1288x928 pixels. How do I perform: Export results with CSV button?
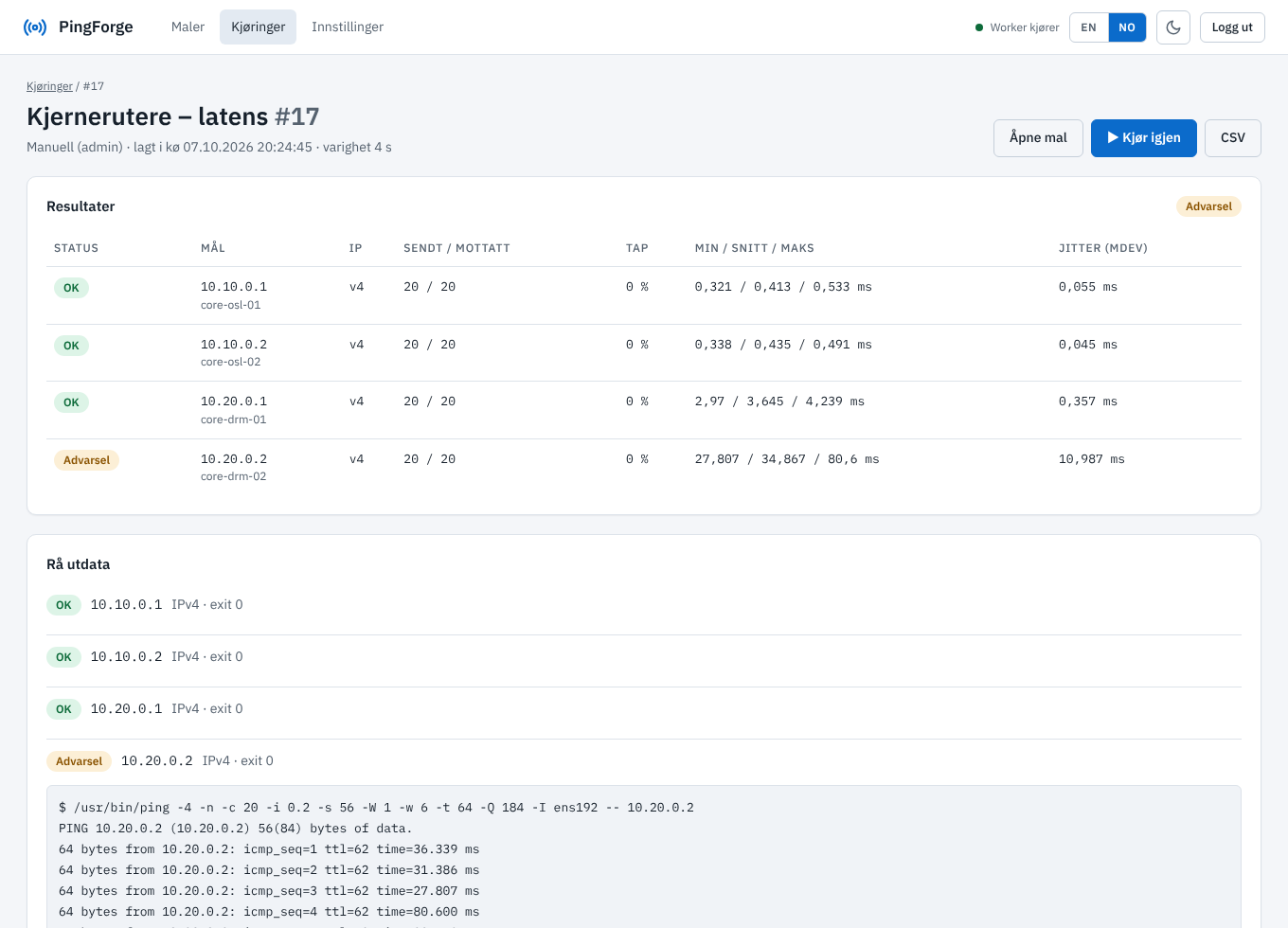[x=1233, y=138]
